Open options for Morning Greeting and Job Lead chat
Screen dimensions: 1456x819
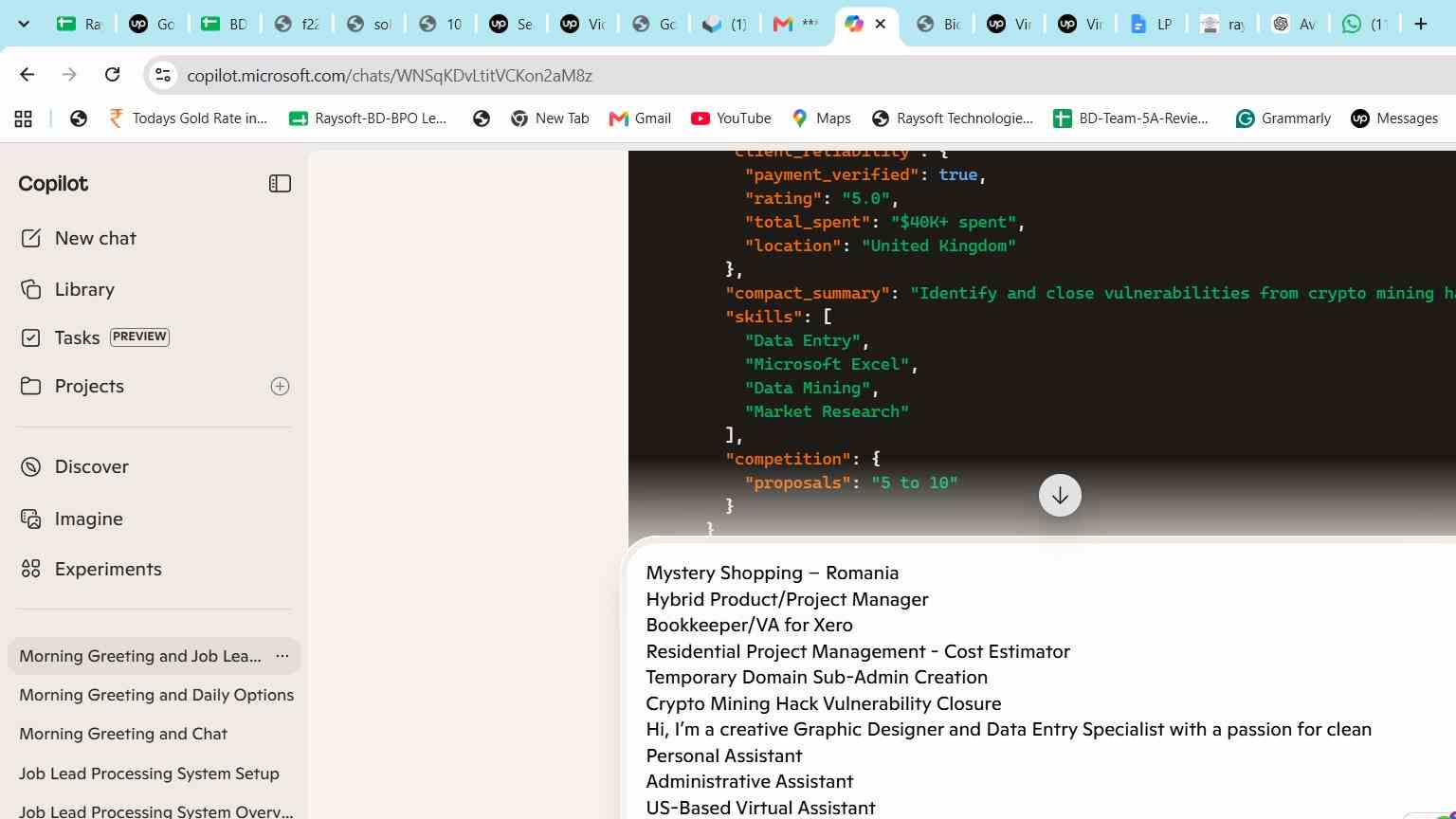point(282,656)
